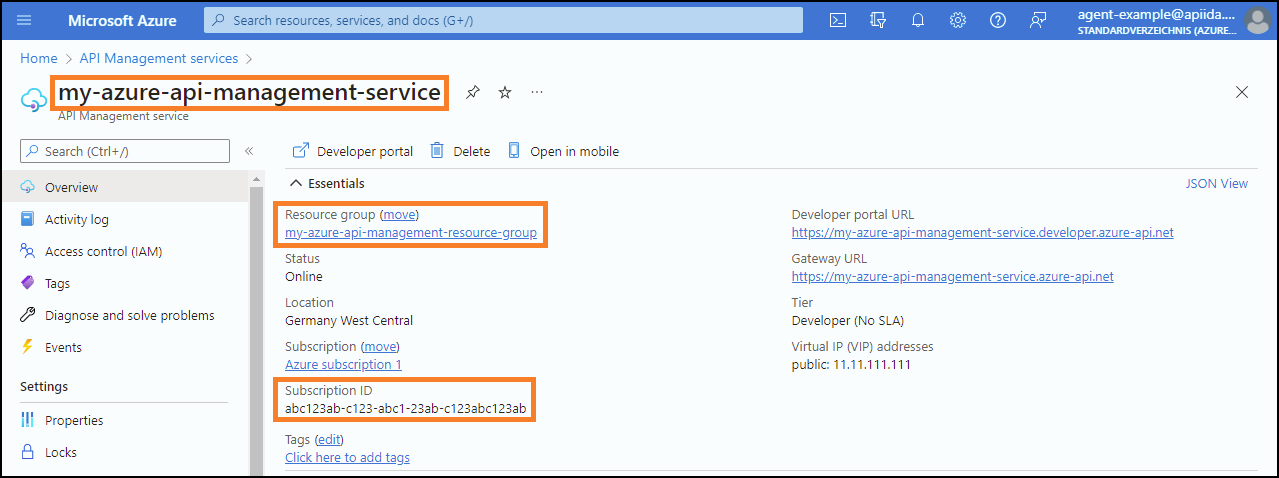This screenshot has height=478, width=1279.
Task: Click the move link next to Subscription
Action: (380, 346)
